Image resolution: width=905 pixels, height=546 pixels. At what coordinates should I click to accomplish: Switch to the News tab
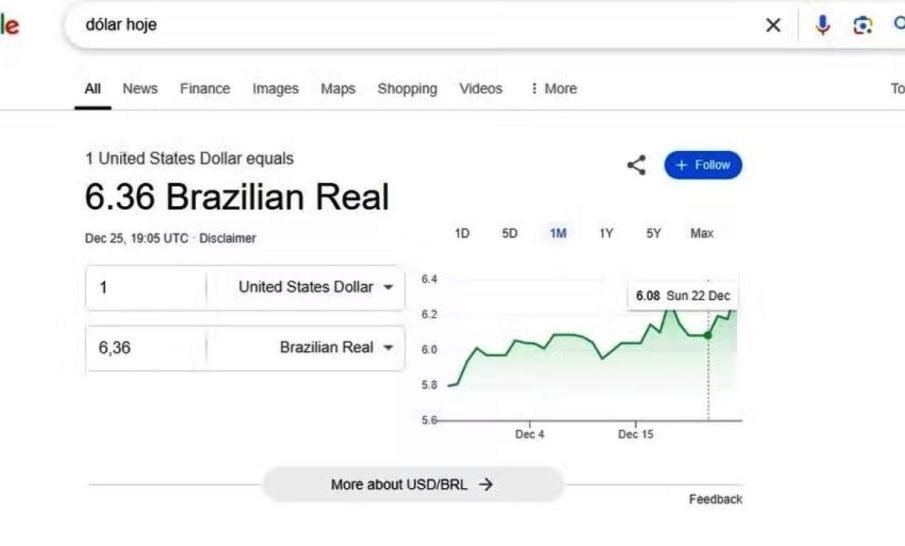pyautogui.click(x=140, y=89)
